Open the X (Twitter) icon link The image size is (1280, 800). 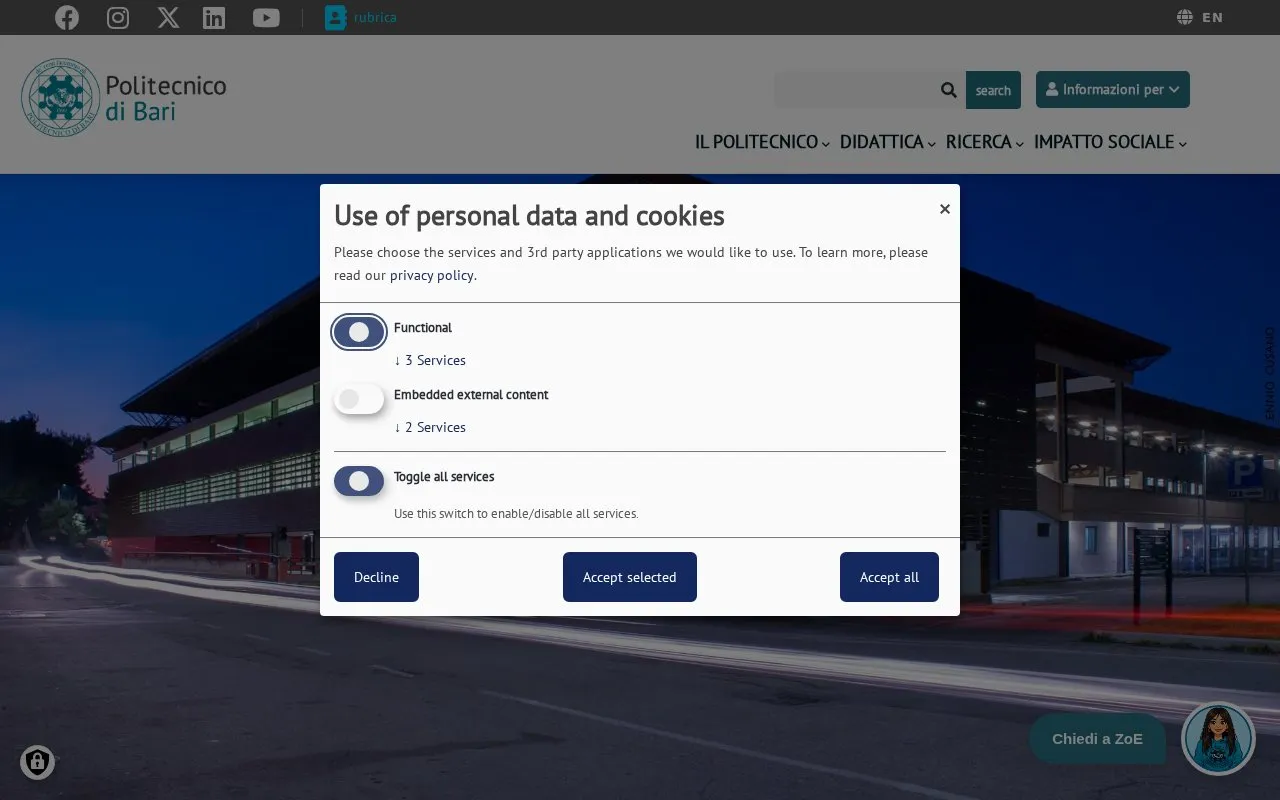click(168, 17)
